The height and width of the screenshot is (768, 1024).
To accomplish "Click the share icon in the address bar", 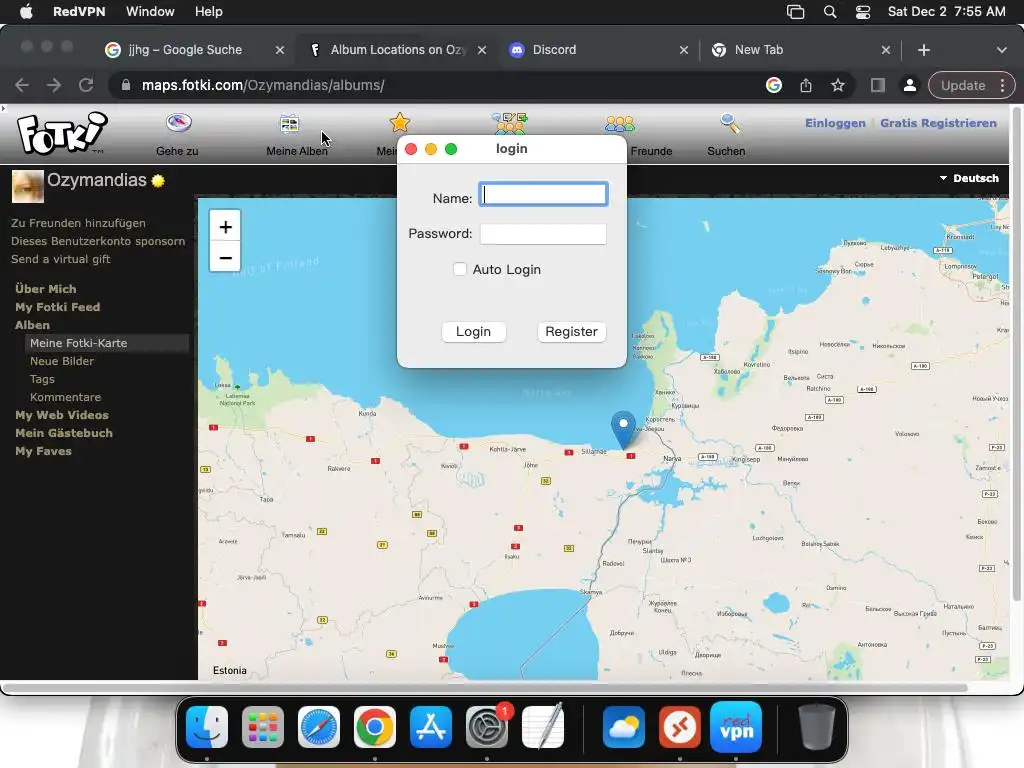I will [806, 85].
